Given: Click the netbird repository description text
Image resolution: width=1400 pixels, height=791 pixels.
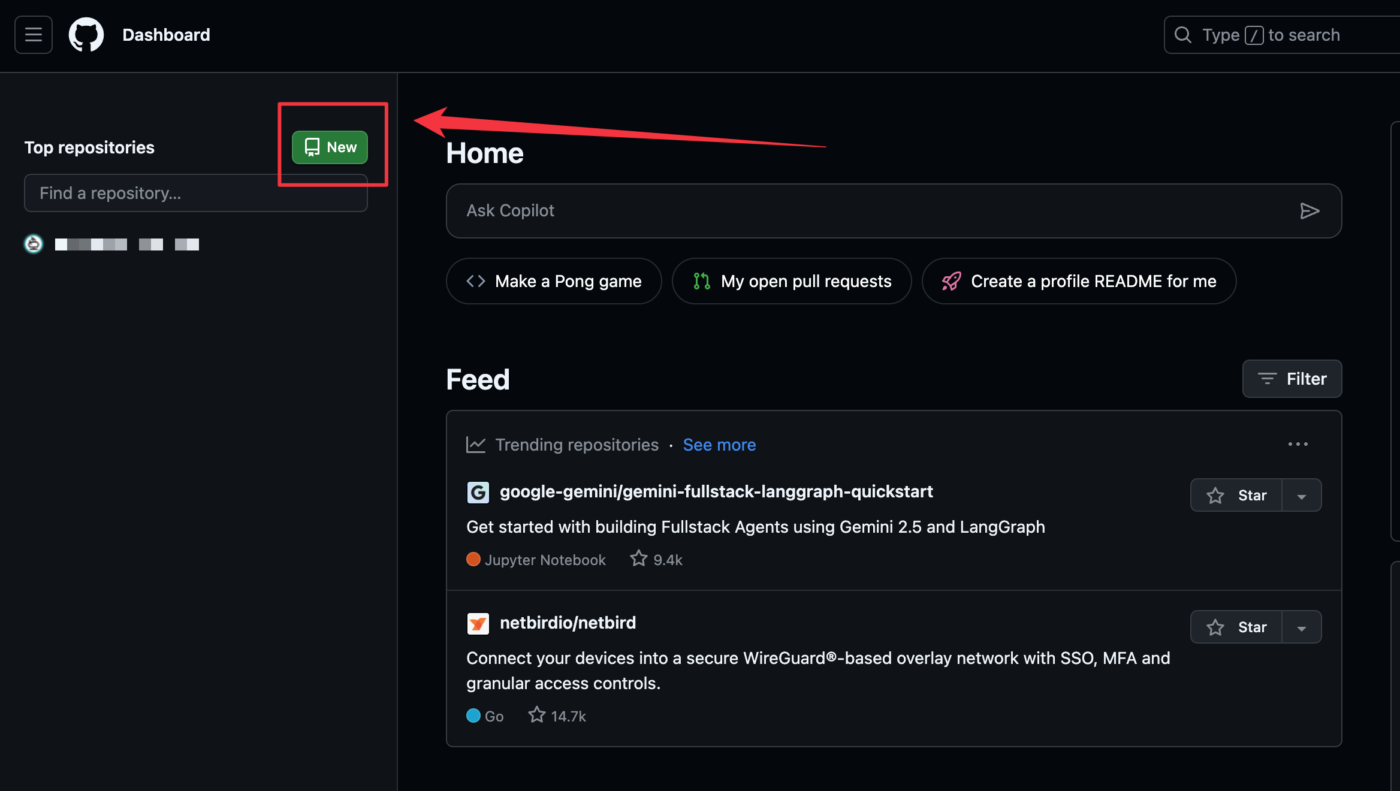Looking at the screenshot, I should 818,671.
